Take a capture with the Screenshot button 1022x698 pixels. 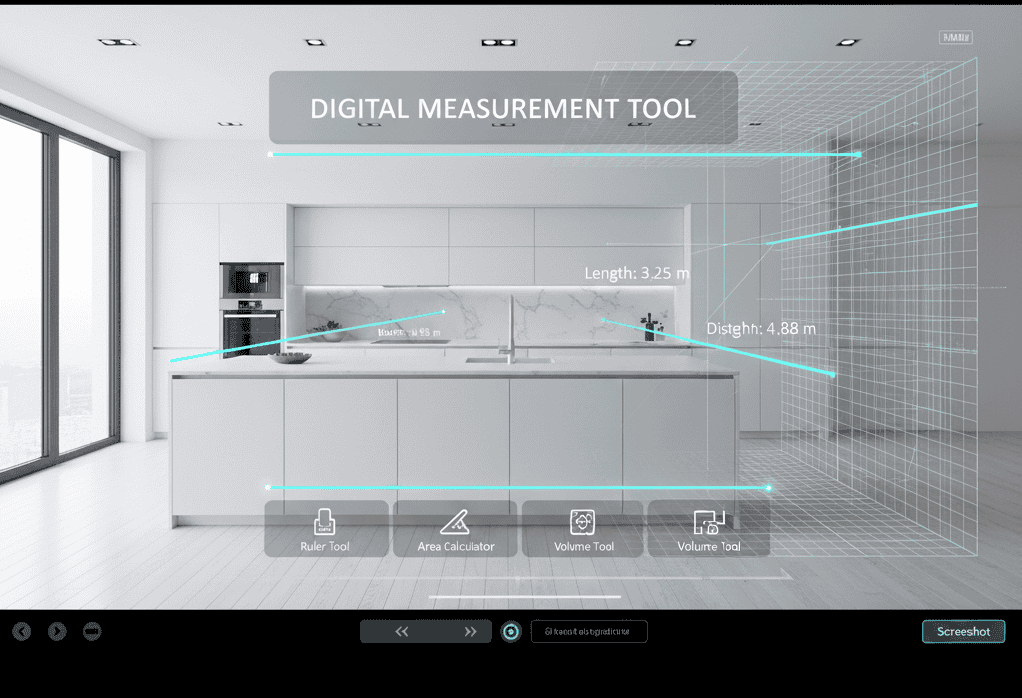(963, 631)
